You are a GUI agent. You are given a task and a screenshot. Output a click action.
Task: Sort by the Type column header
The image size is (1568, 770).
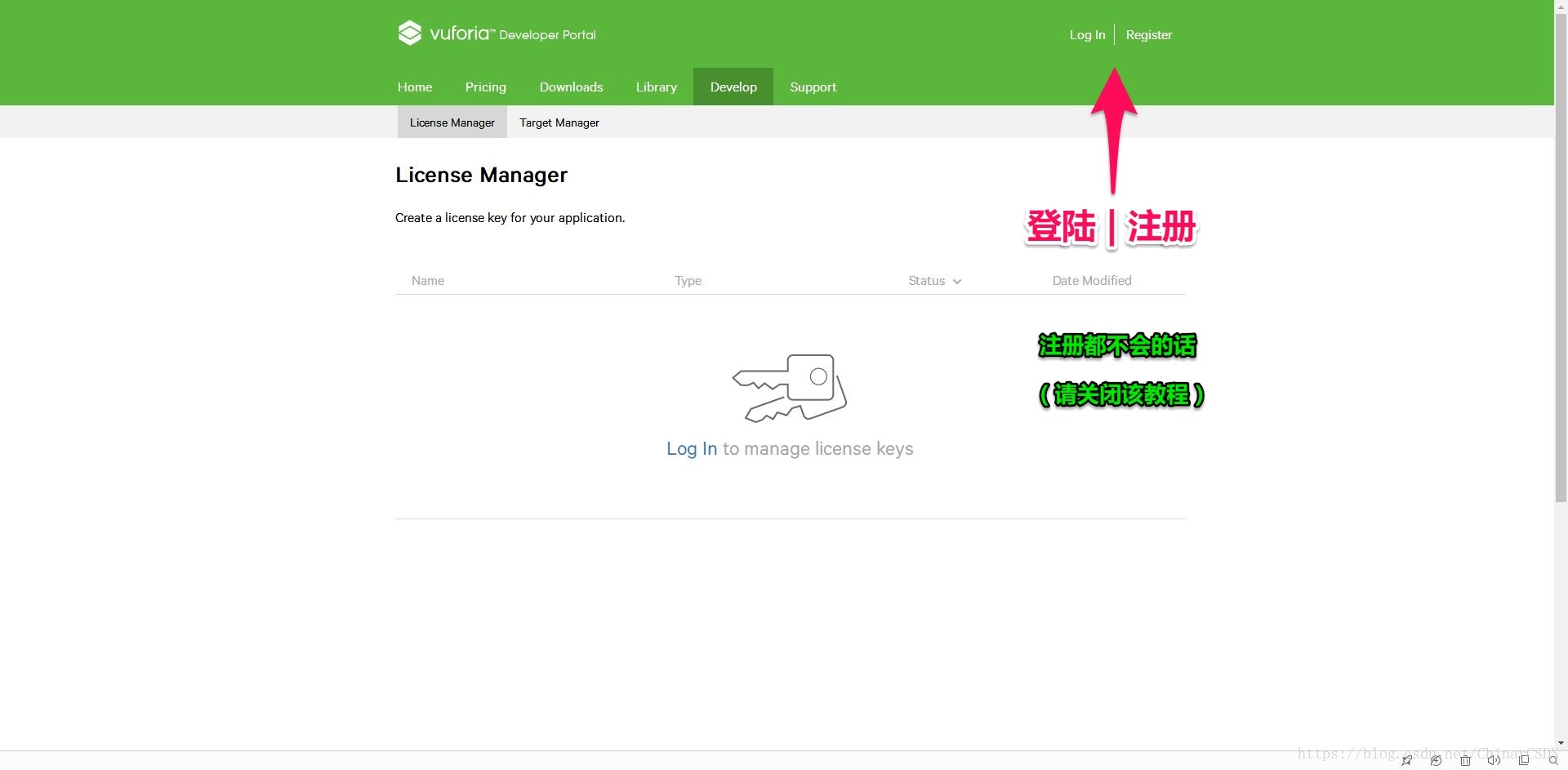688,281
